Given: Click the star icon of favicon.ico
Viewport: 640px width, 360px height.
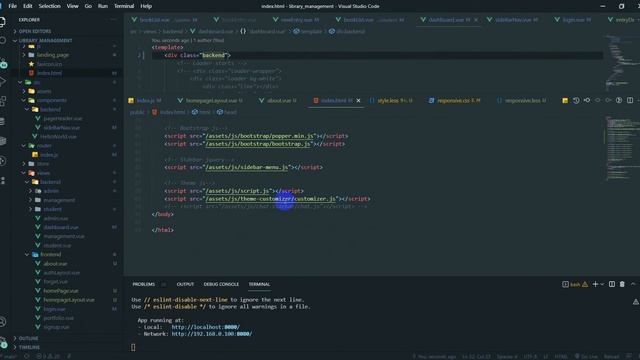Looking at the screenshot, I should pyautogui.click(x=31, y=64).
